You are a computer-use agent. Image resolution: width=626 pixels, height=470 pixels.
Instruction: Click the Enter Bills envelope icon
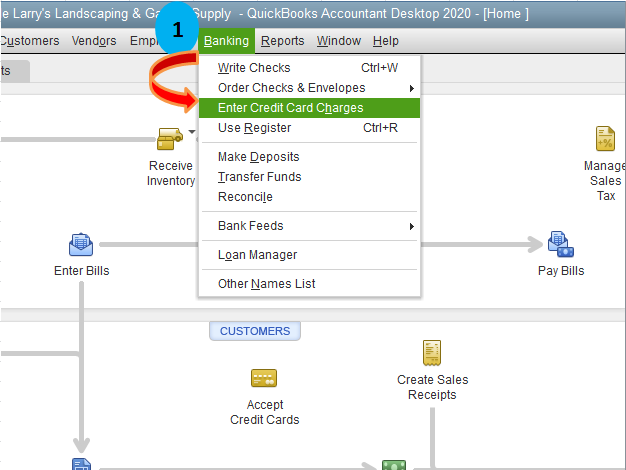click(x=81, y=244)
